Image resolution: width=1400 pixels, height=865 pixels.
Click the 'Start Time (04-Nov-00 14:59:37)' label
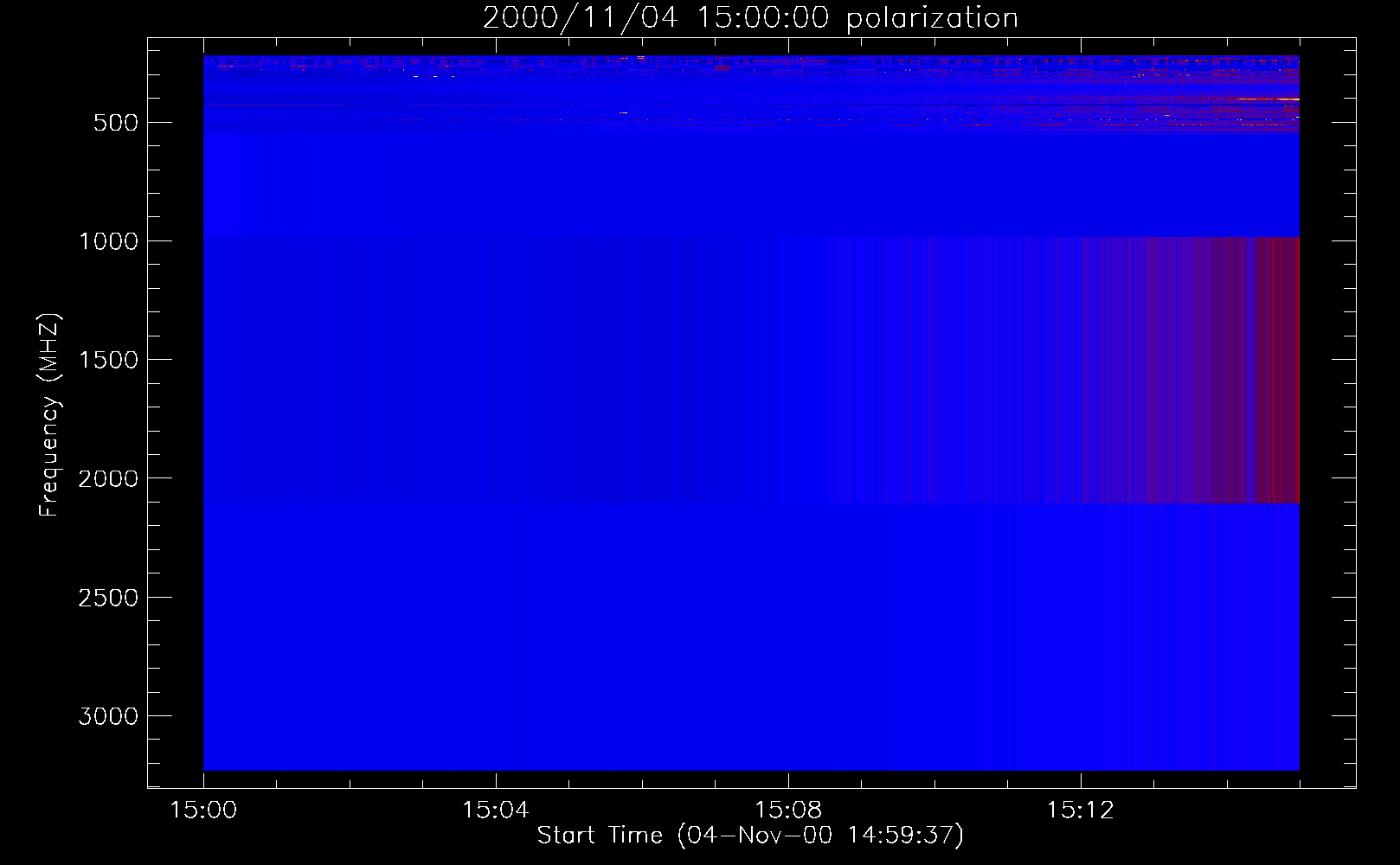pos(750,836)
